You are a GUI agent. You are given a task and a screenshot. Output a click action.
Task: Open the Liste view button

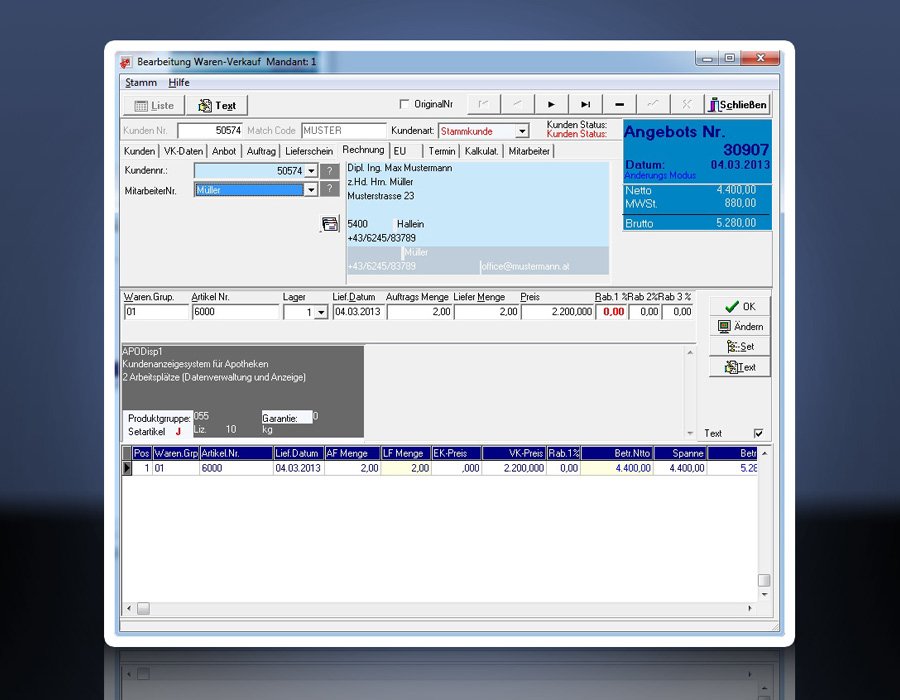coord(153,106)
